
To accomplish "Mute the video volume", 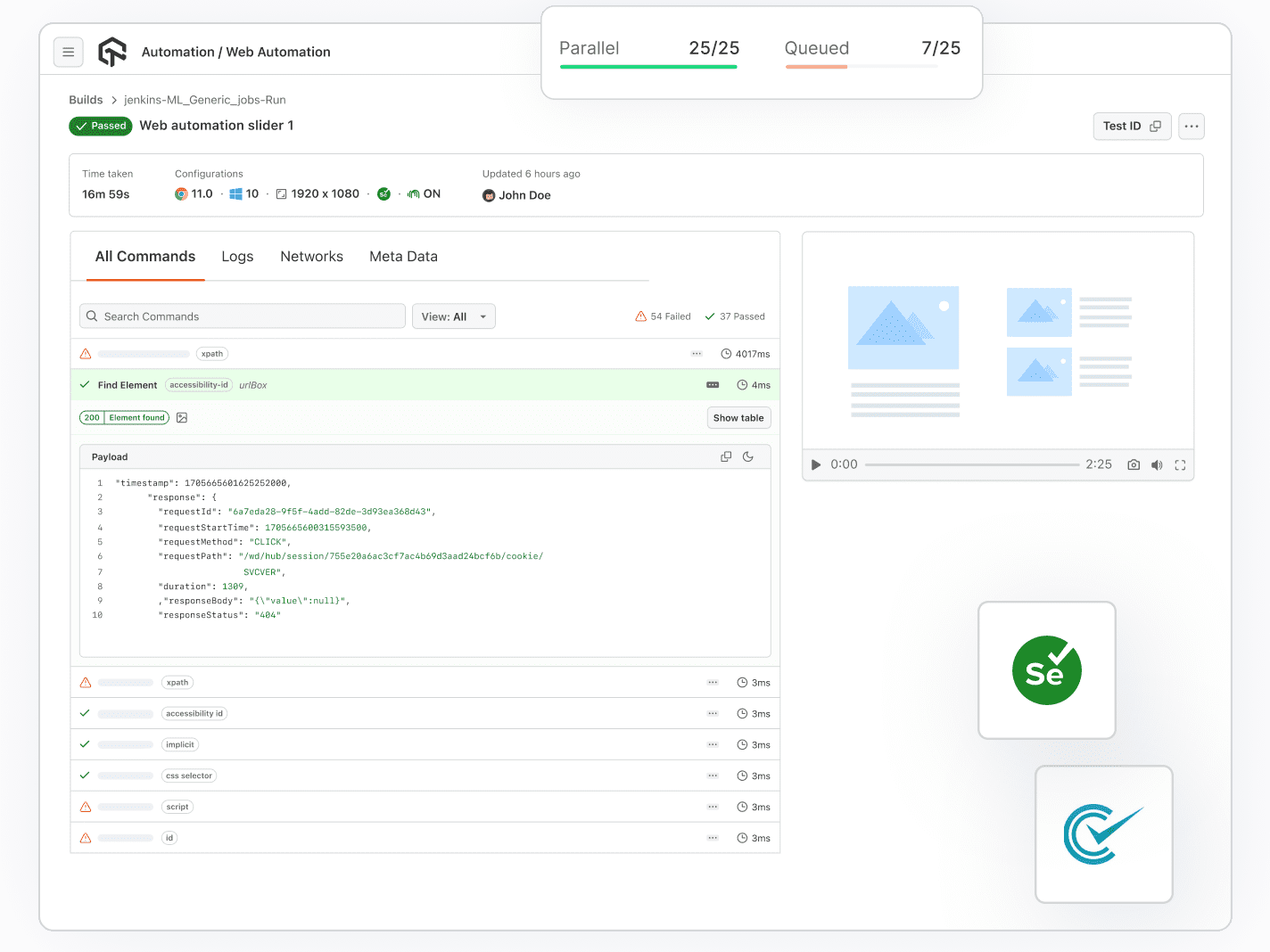I will pos(1157,464).
